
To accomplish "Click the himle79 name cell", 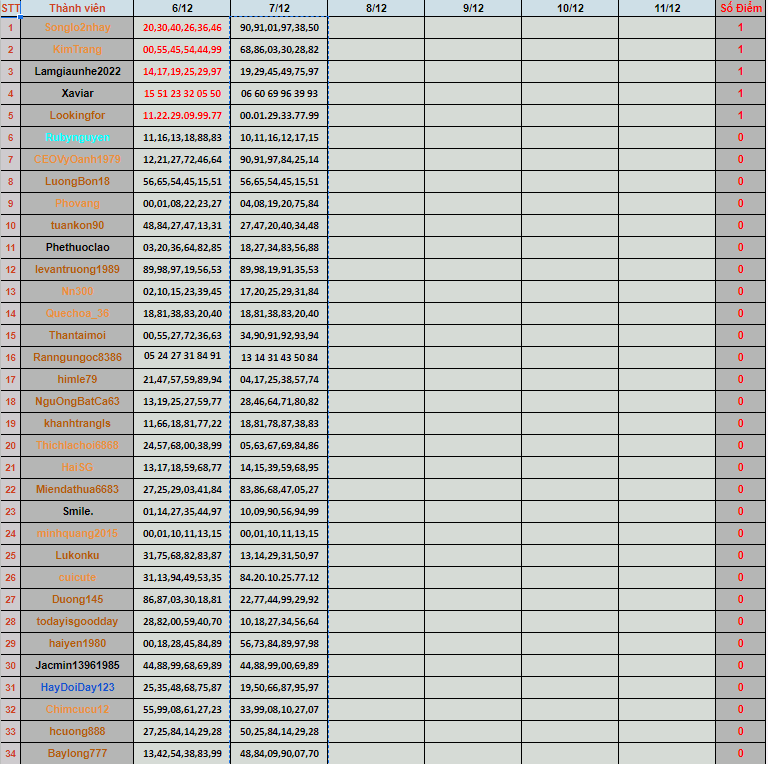I will click(77, 380).
